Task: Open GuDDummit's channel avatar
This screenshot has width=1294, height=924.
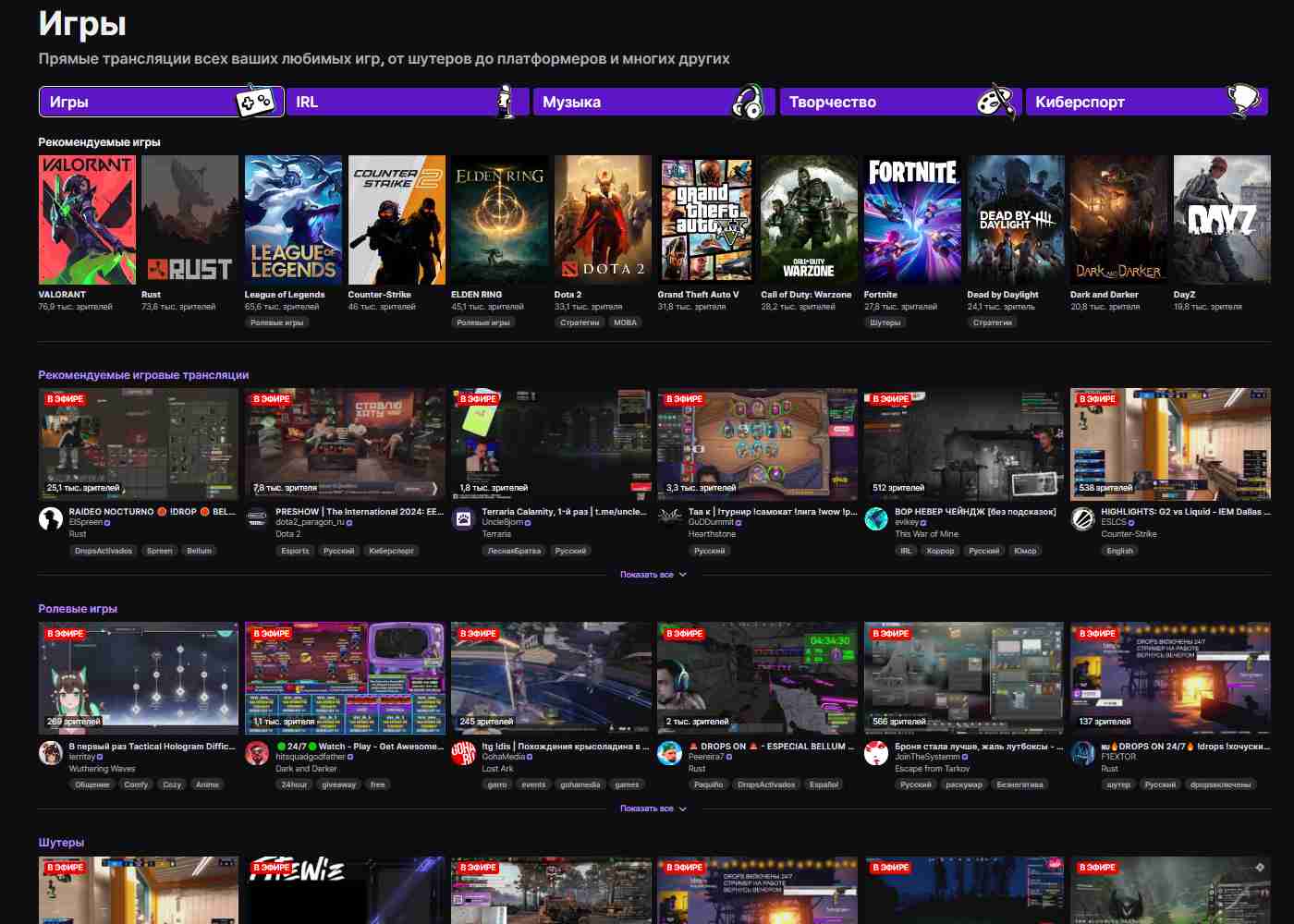Action: [669, 519]
